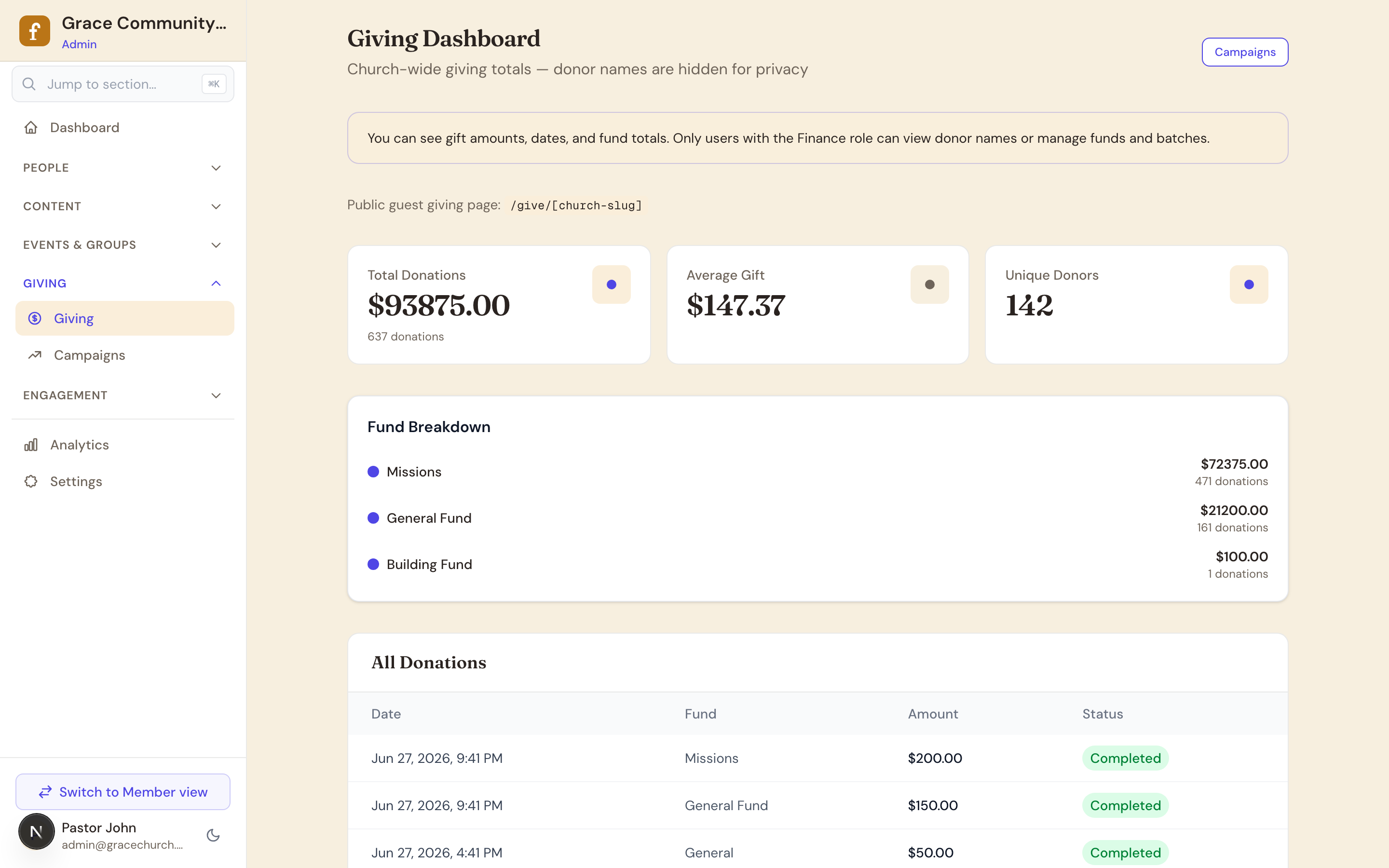1389x868 pixels.
Task: Click the Settings gear icon
Action: 31,481
